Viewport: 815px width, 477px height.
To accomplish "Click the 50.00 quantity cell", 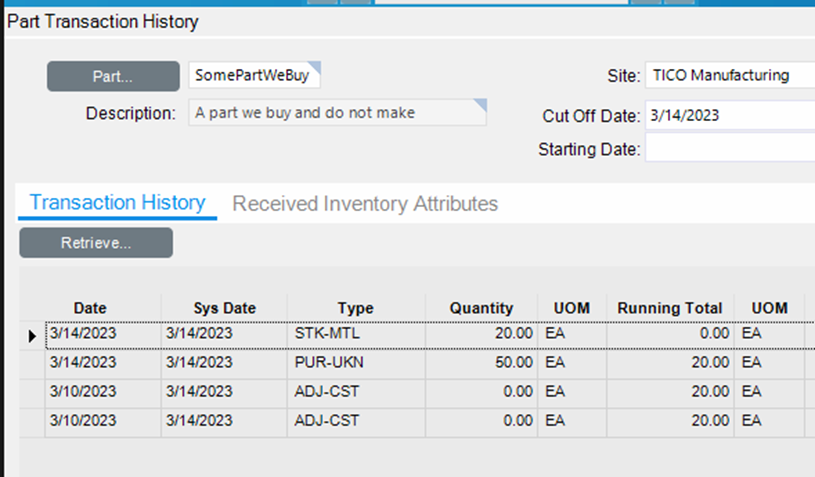I will pyautogui.click(x=481, y=362).
